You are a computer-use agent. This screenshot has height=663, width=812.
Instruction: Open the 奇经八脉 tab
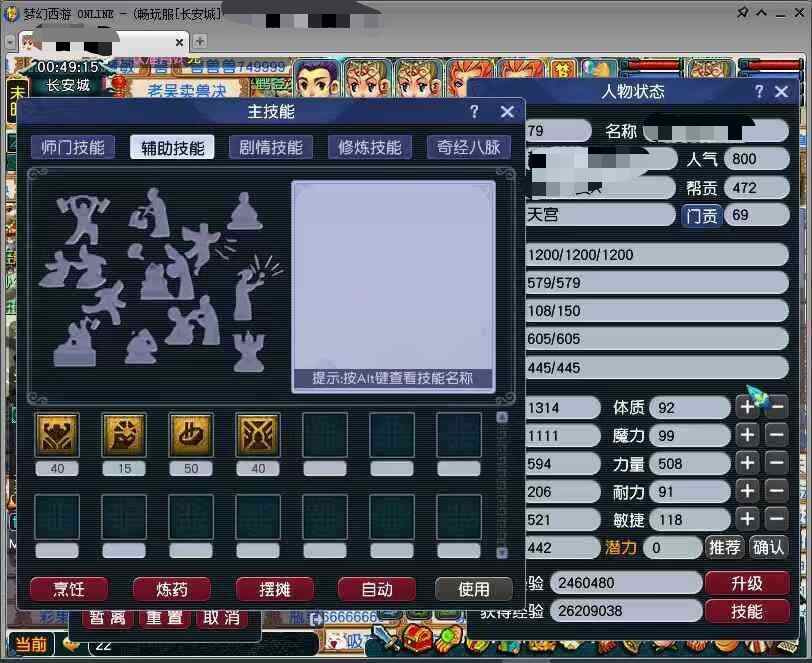(x=469, y=148)
